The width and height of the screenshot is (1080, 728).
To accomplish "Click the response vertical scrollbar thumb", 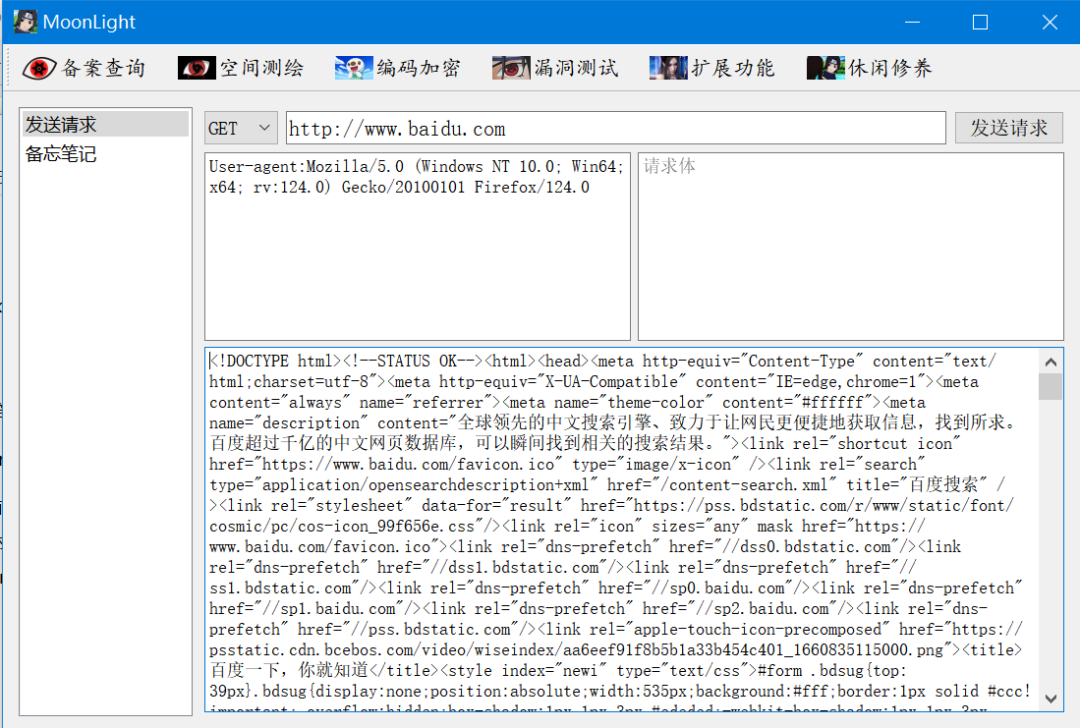I will click(1050, 386).
